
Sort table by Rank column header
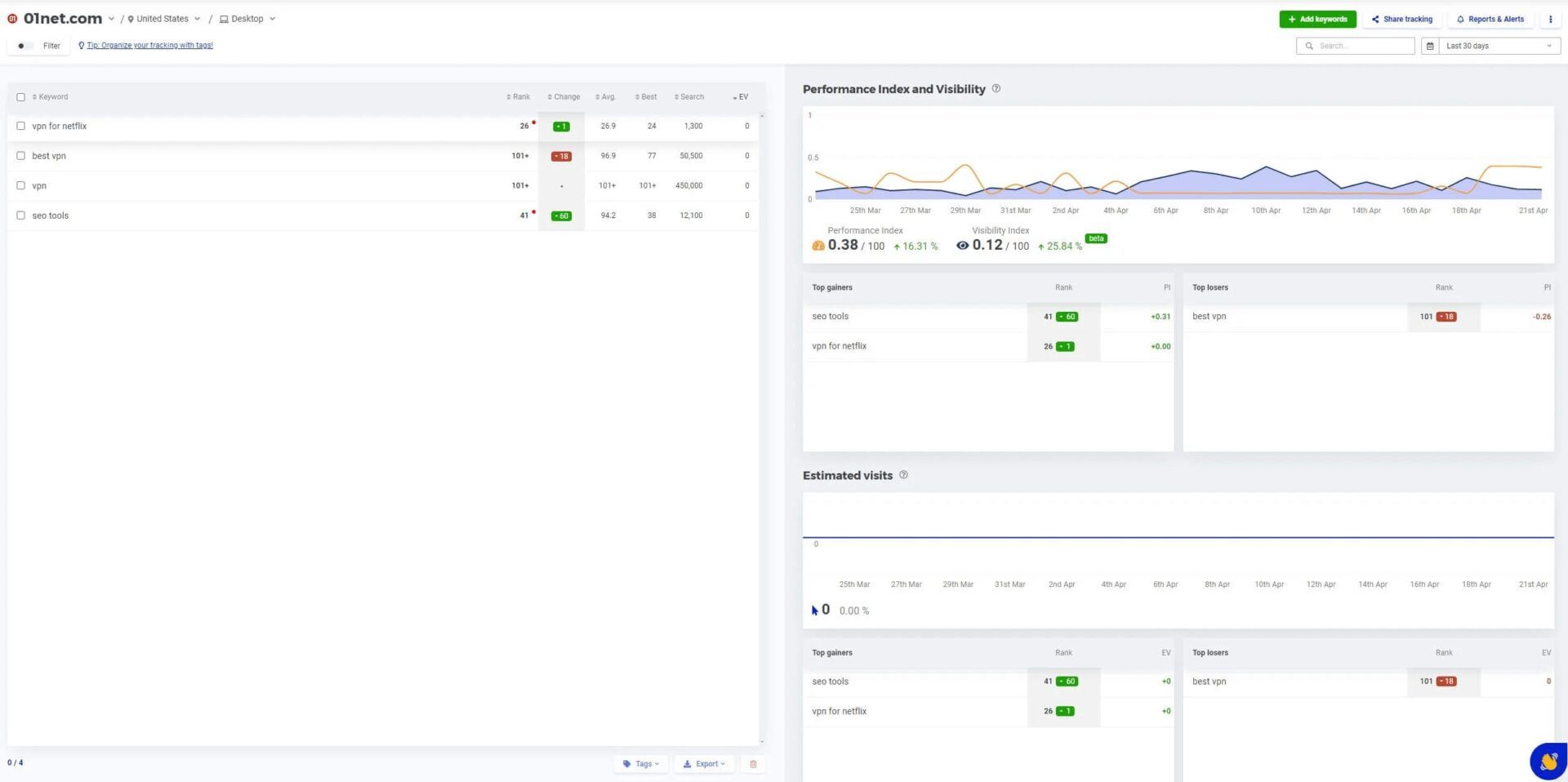(x=519, y=97)
